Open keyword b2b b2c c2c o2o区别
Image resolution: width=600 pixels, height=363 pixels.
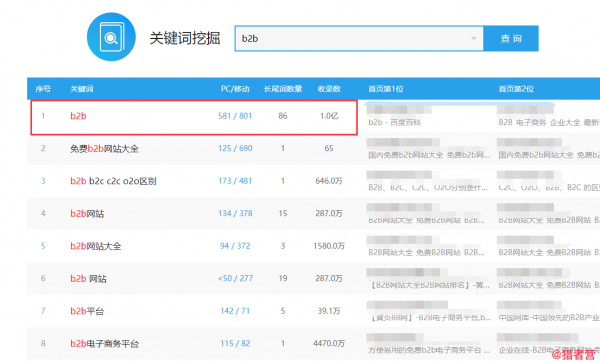(x=113, y=181)
